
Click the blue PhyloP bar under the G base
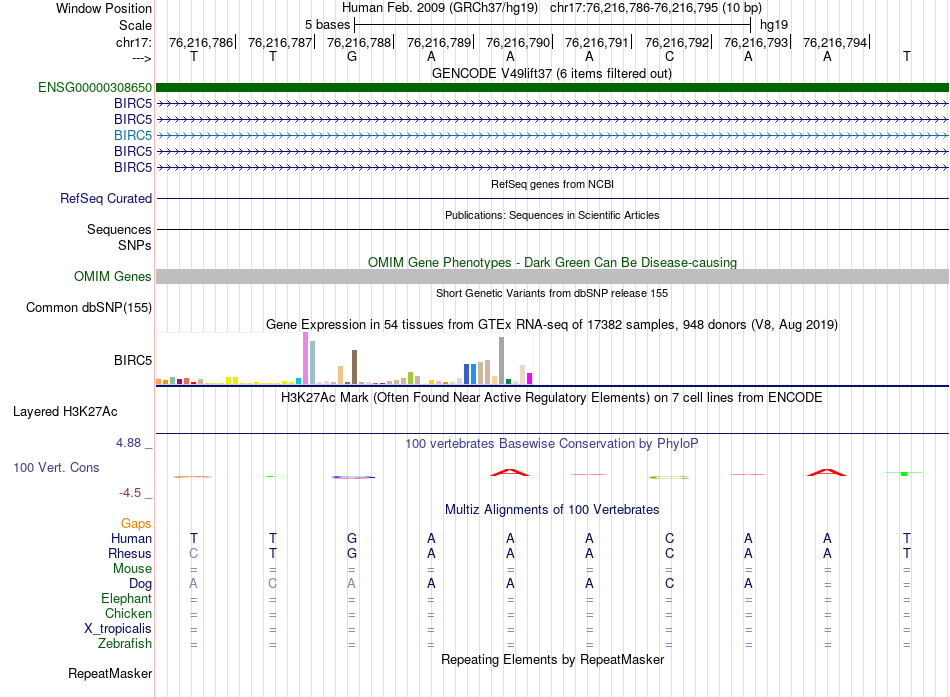point(354,477)
